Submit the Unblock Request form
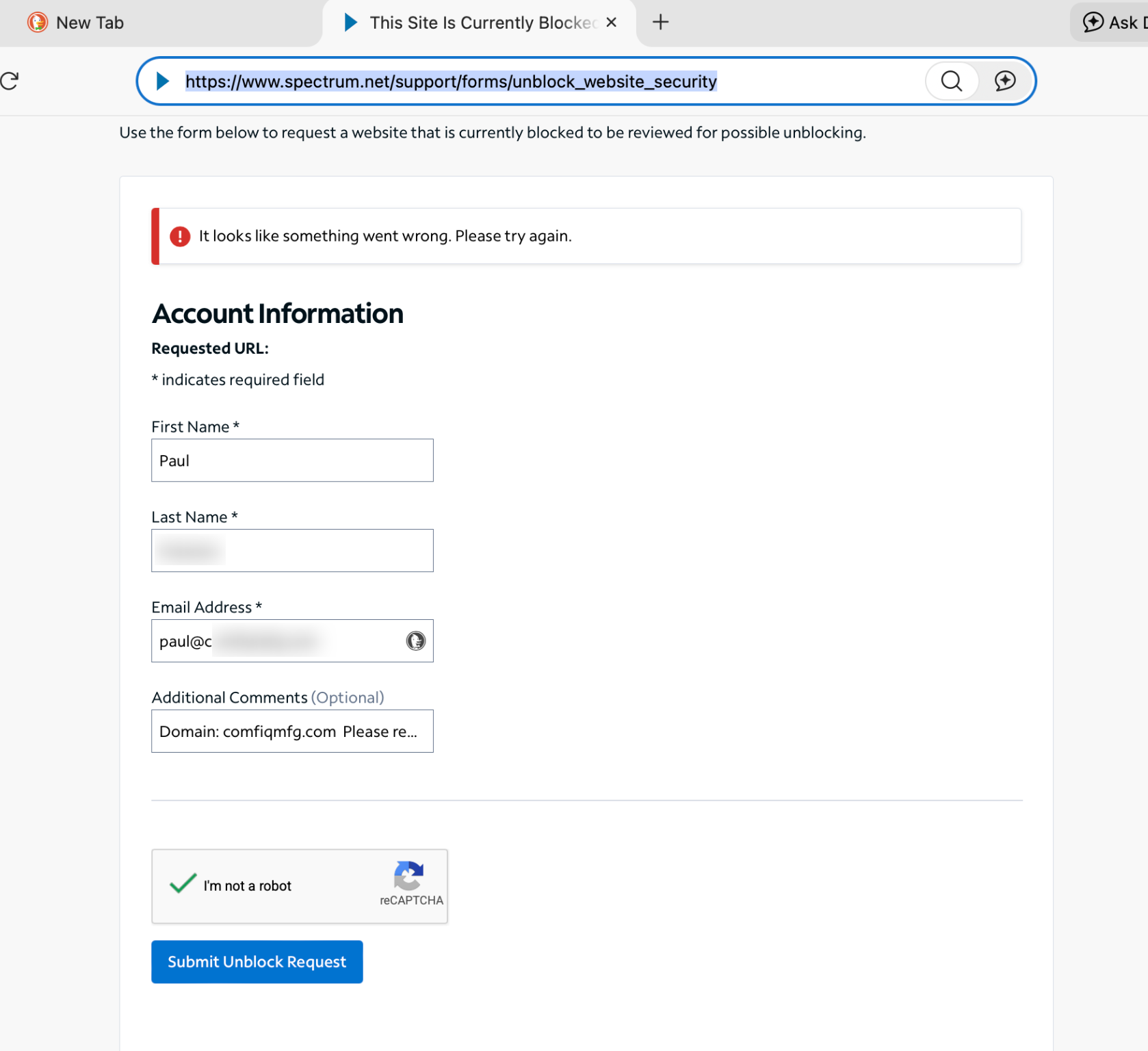This screenshot has height=1051, width=1148. tap(257, 961)
